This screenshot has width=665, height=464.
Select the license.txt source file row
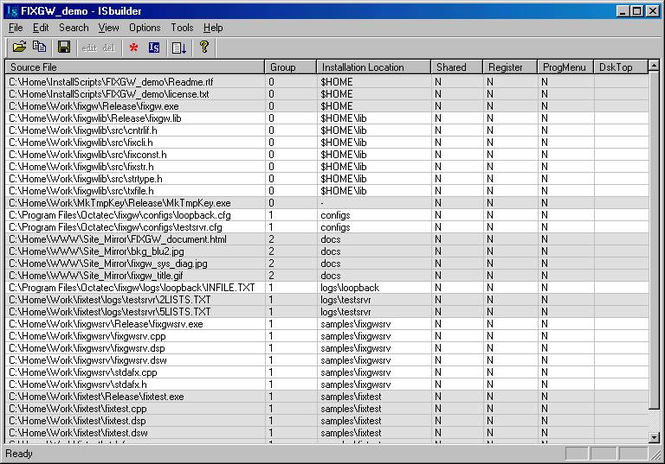point(327,94)
